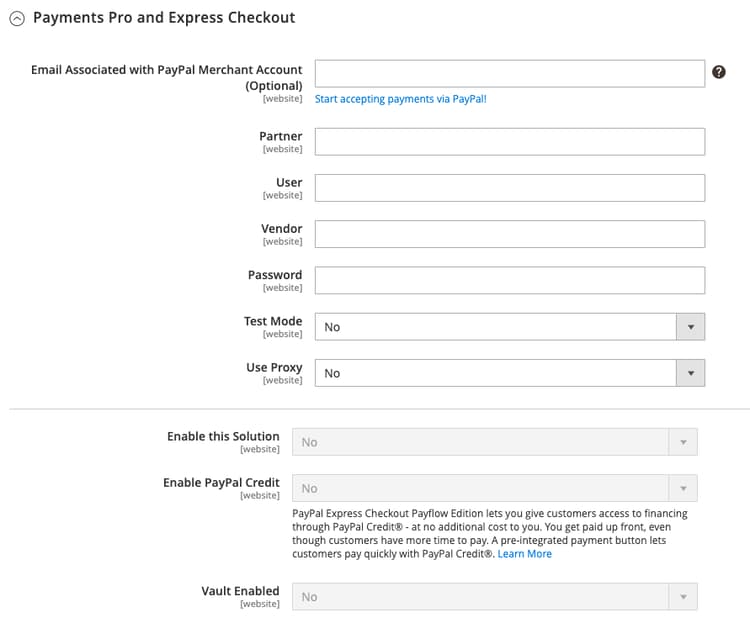The image size is (750, 623).
Task: Focus the Partner input field
Action: click(510, 142)
